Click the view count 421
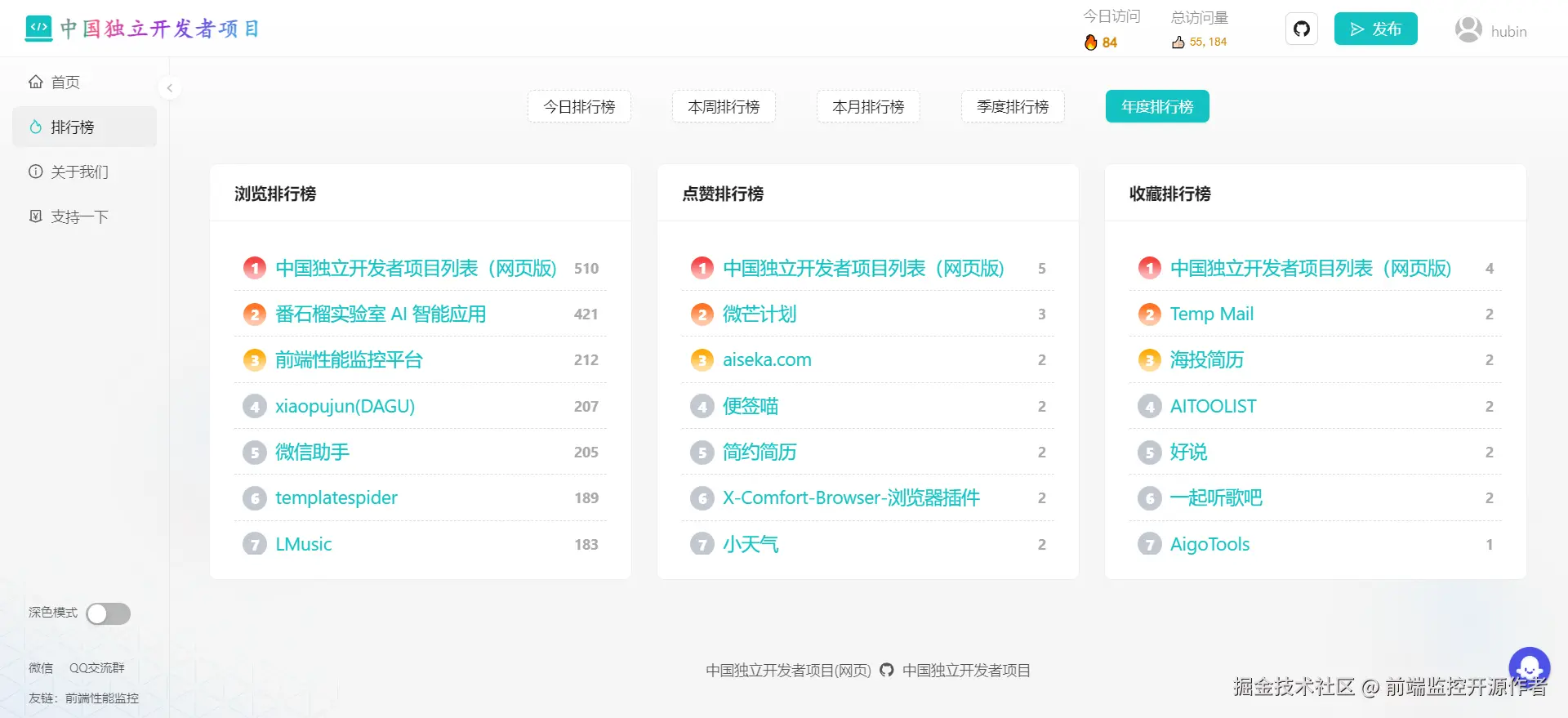 coord(586,314)
